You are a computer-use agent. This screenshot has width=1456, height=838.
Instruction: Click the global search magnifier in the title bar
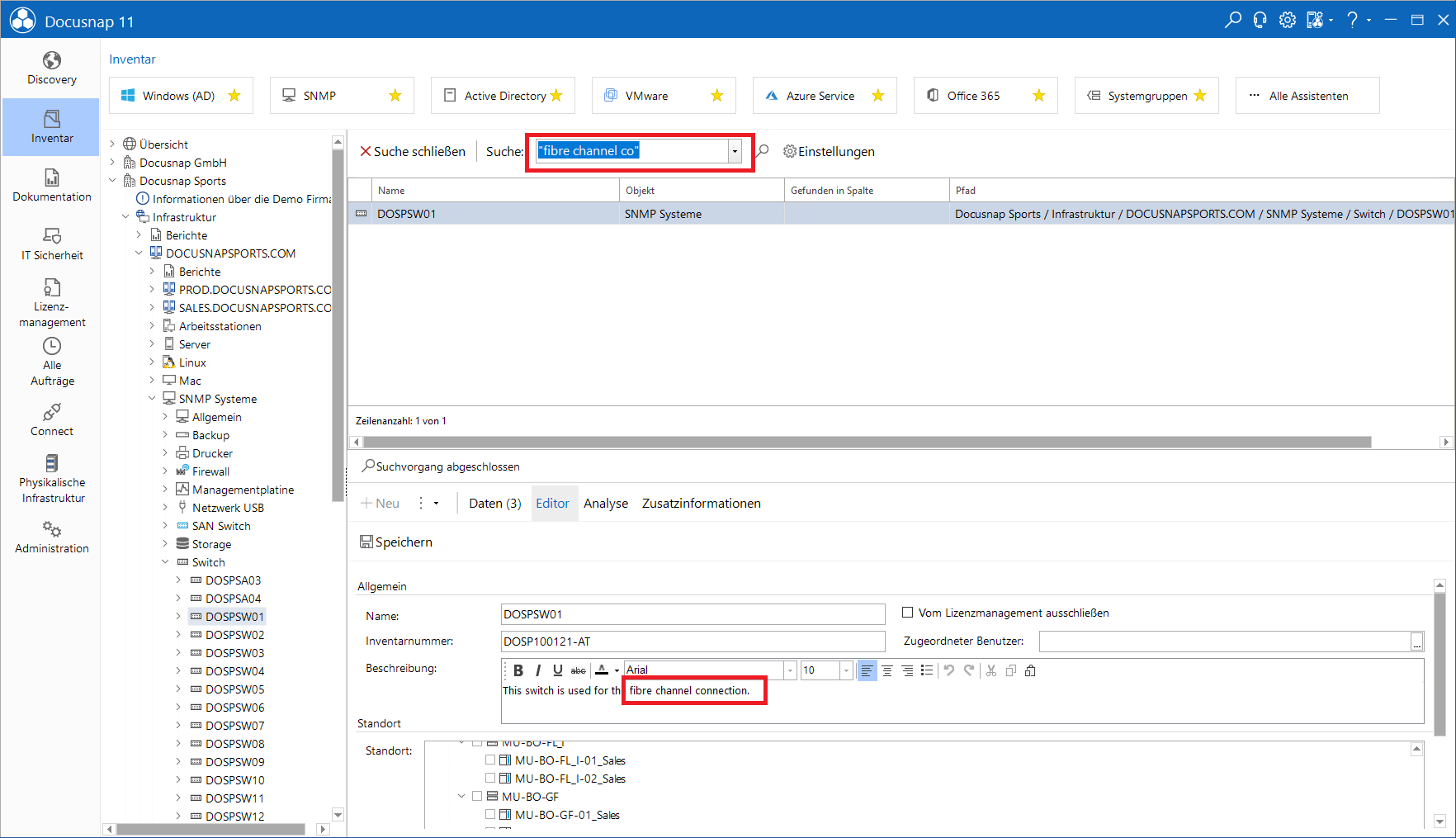(1232, 20)
